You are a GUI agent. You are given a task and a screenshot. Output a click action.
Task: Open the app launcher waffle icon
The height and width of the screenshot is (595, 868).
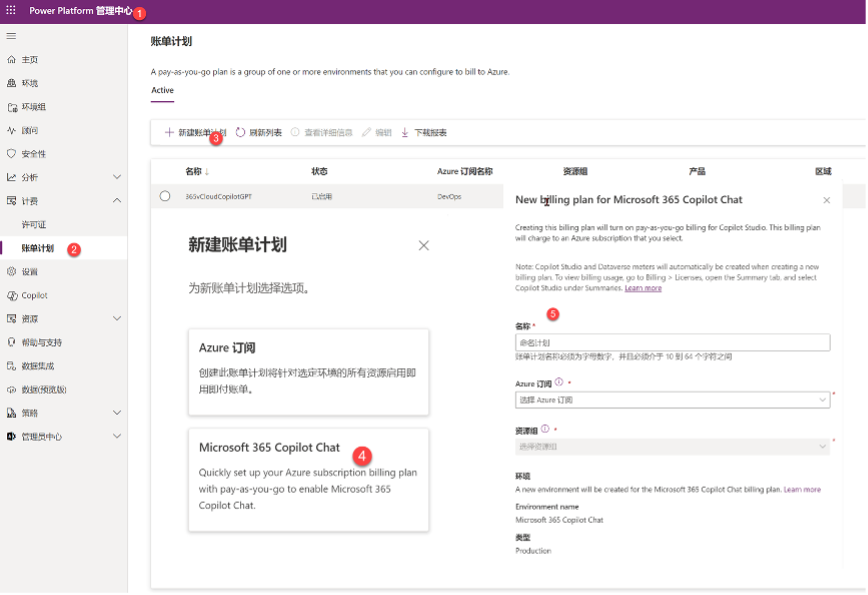pos(11,11)
